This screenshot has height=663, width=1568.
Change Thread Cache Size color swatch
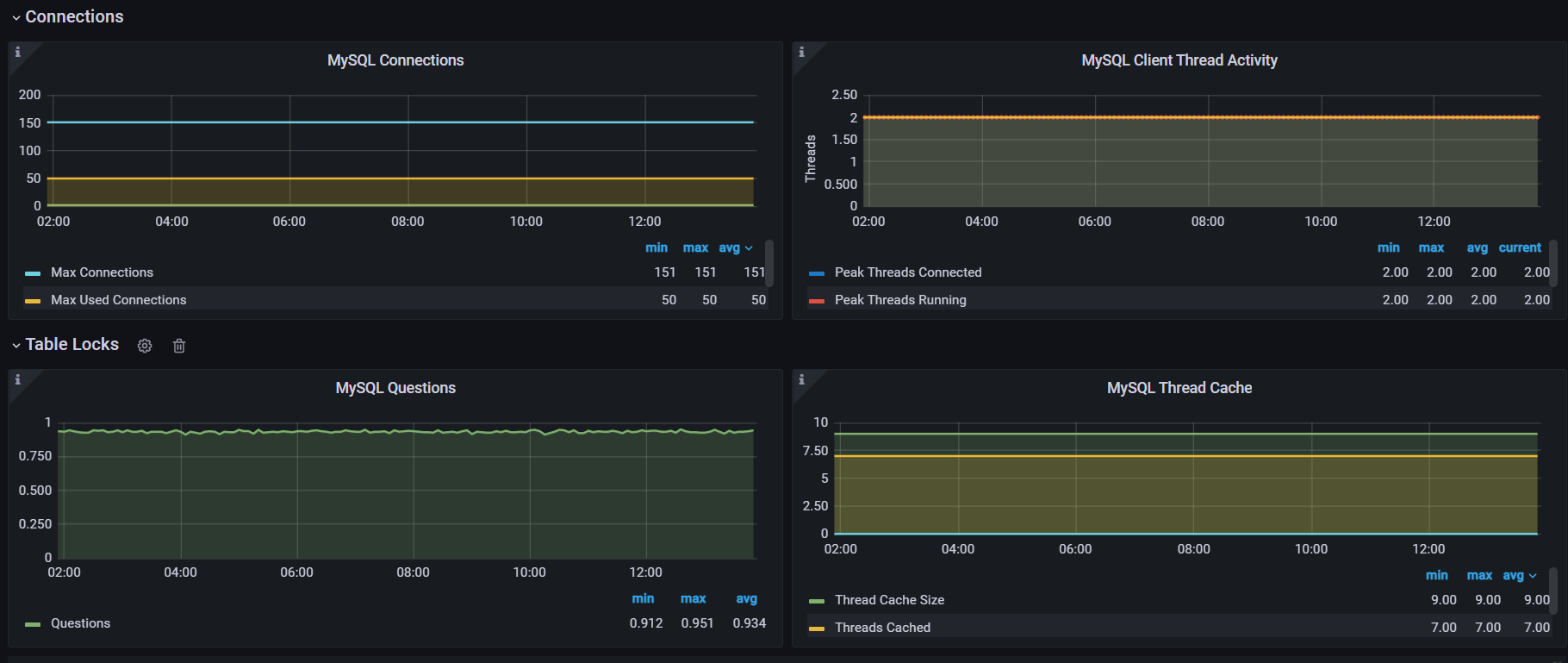(817, 601)
